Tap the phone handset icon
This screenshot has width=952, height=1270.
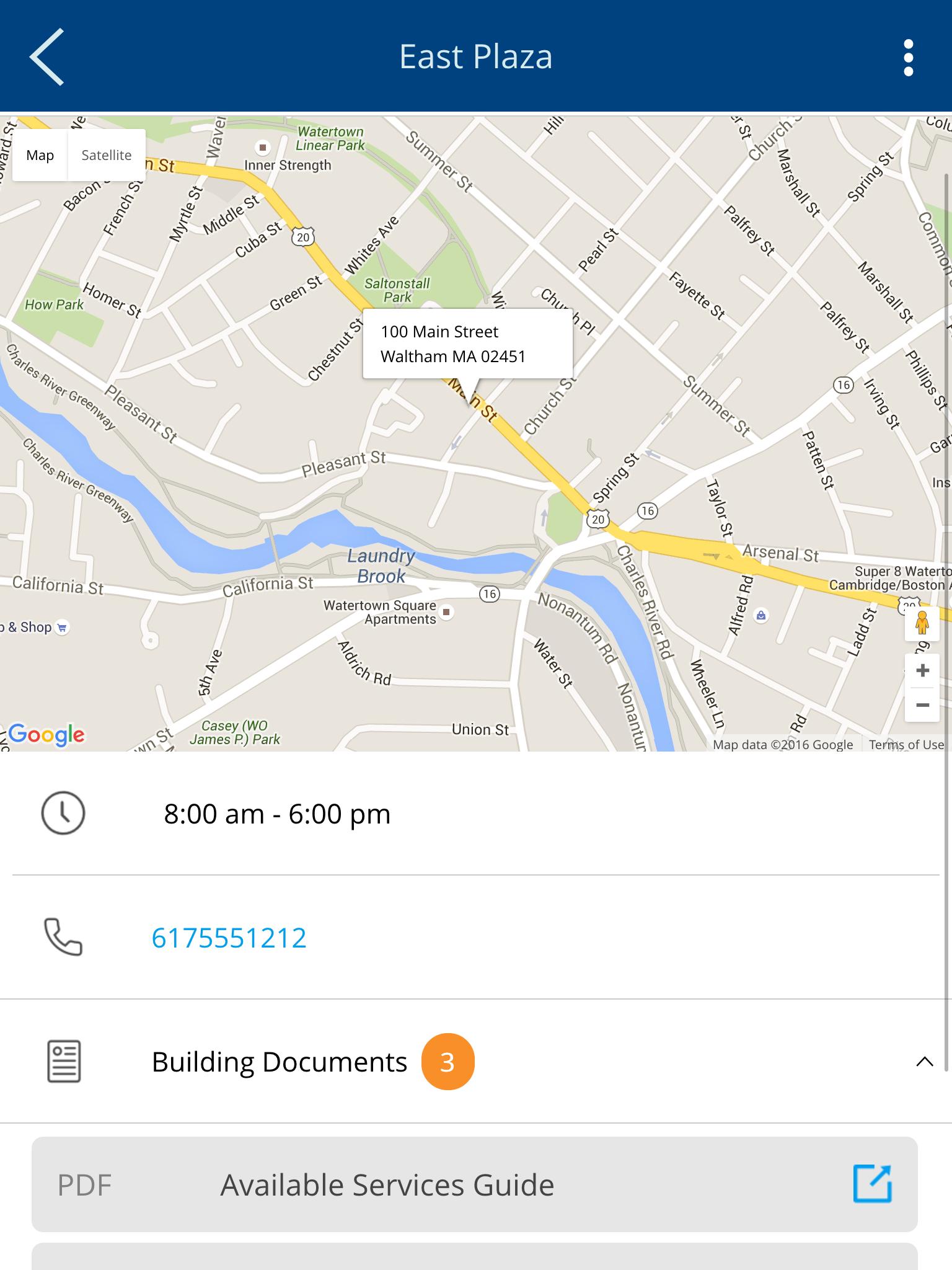coord(63,937)
